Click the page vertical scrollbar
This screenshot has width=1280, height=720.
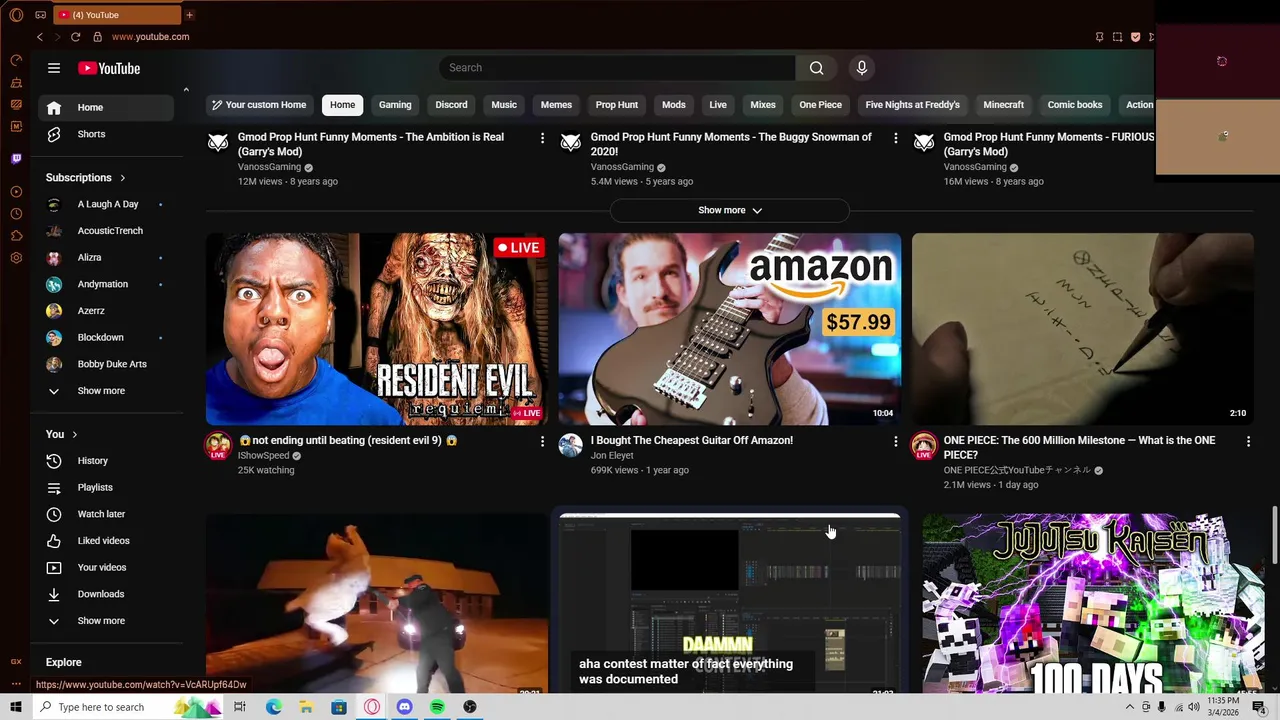tap(1275, 535)
